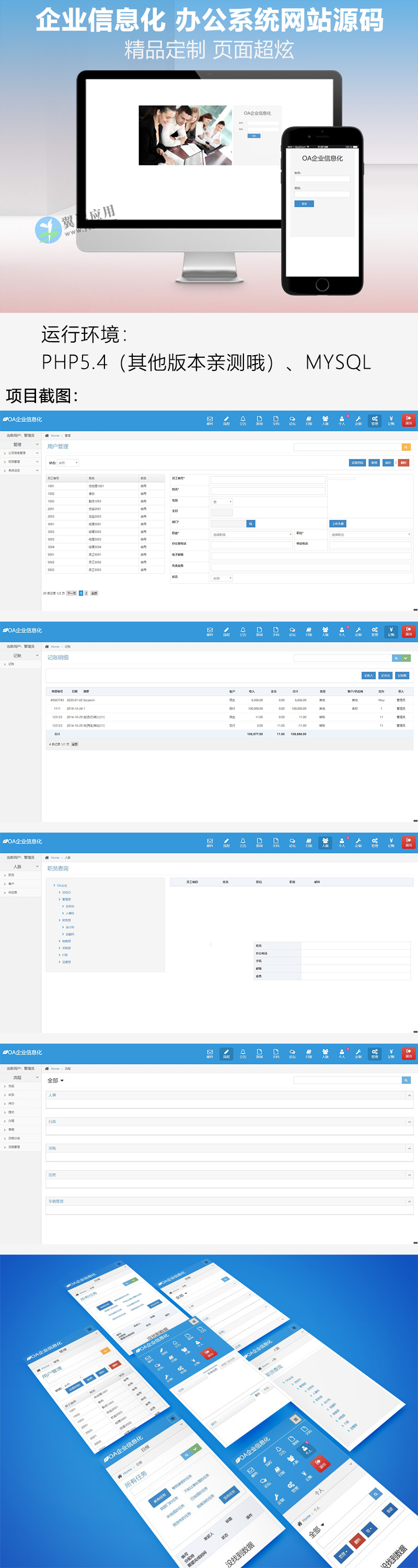This screenshot has height=1568, width=418.
Task: Open the green dropdown arrow beside 记账明细 search
Action: tap(407, 658)
